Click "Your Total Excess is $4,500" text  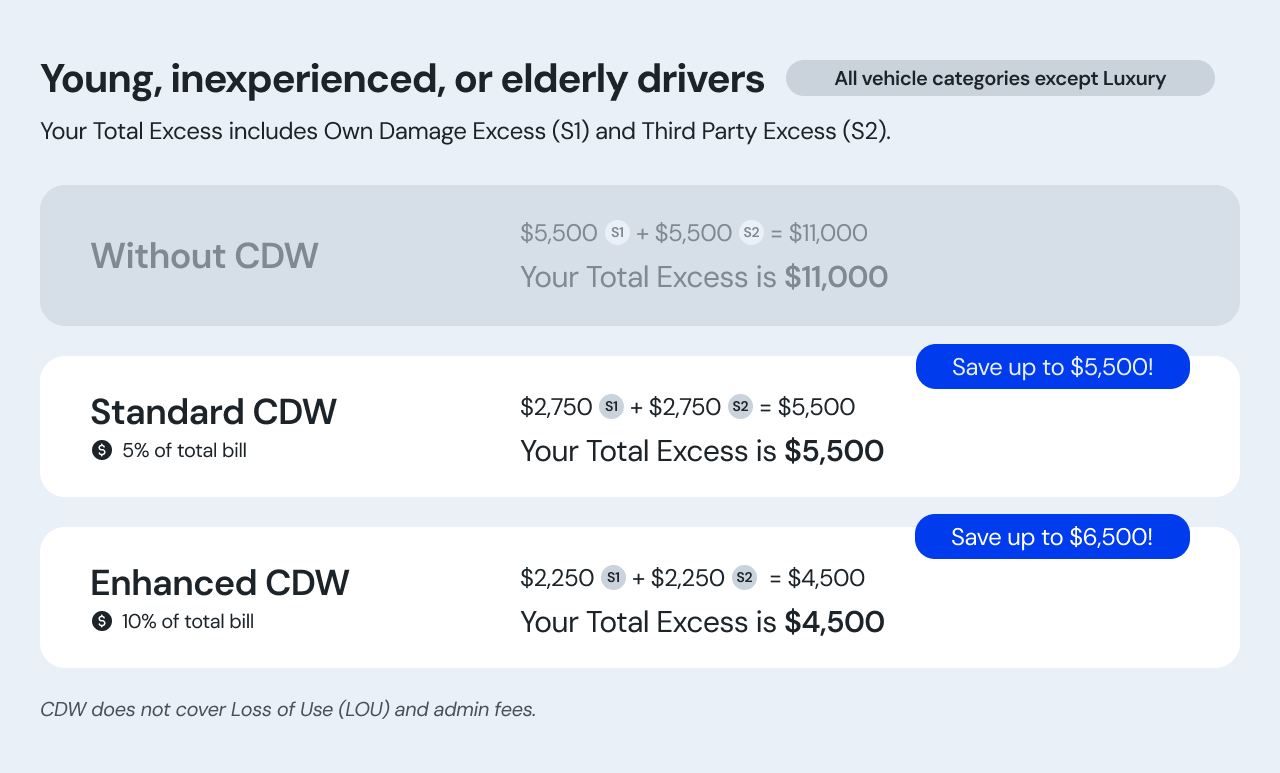pos(702,622)
